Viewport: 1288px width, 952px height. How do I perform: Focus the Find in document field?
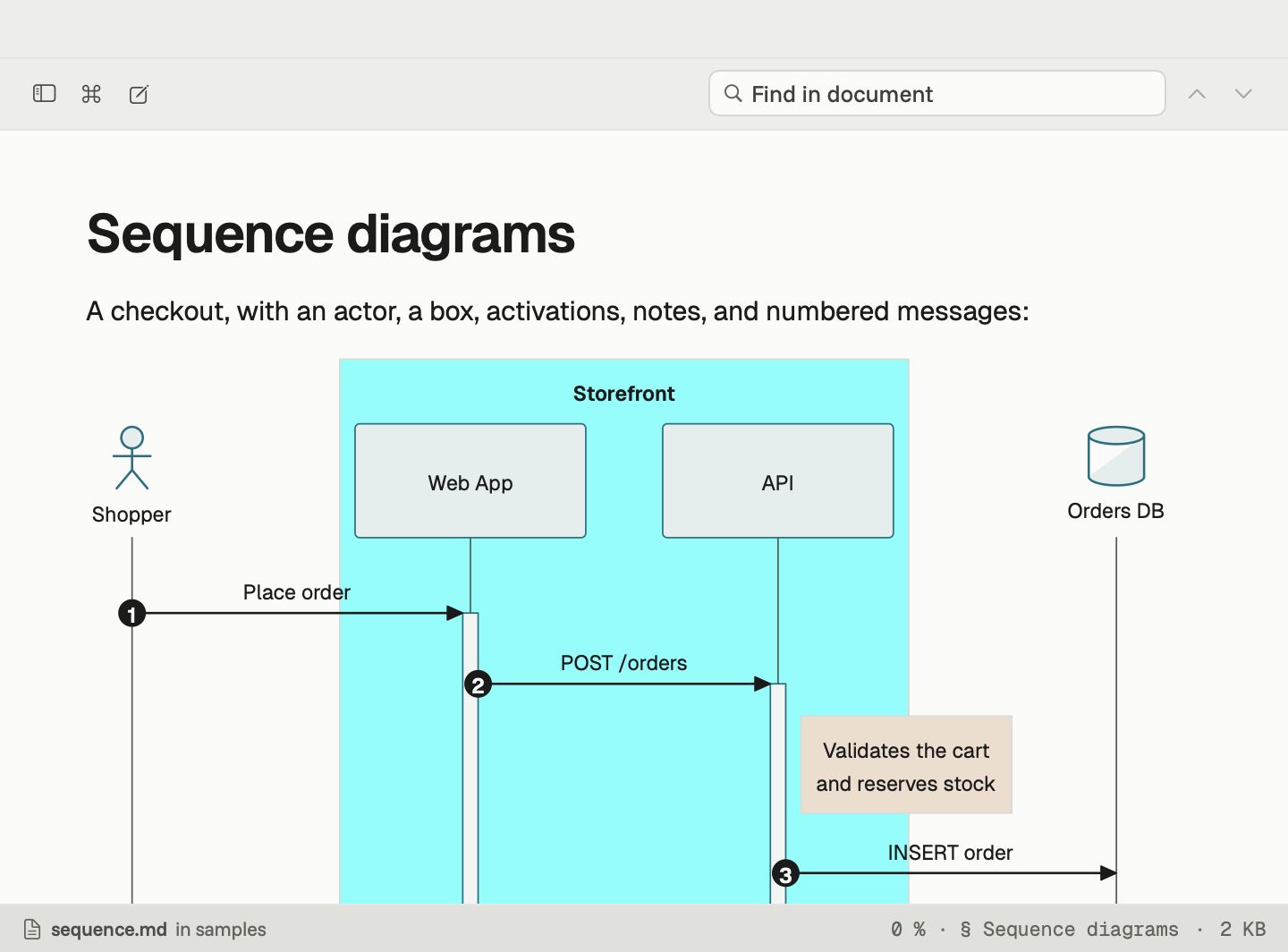[937, 93]
